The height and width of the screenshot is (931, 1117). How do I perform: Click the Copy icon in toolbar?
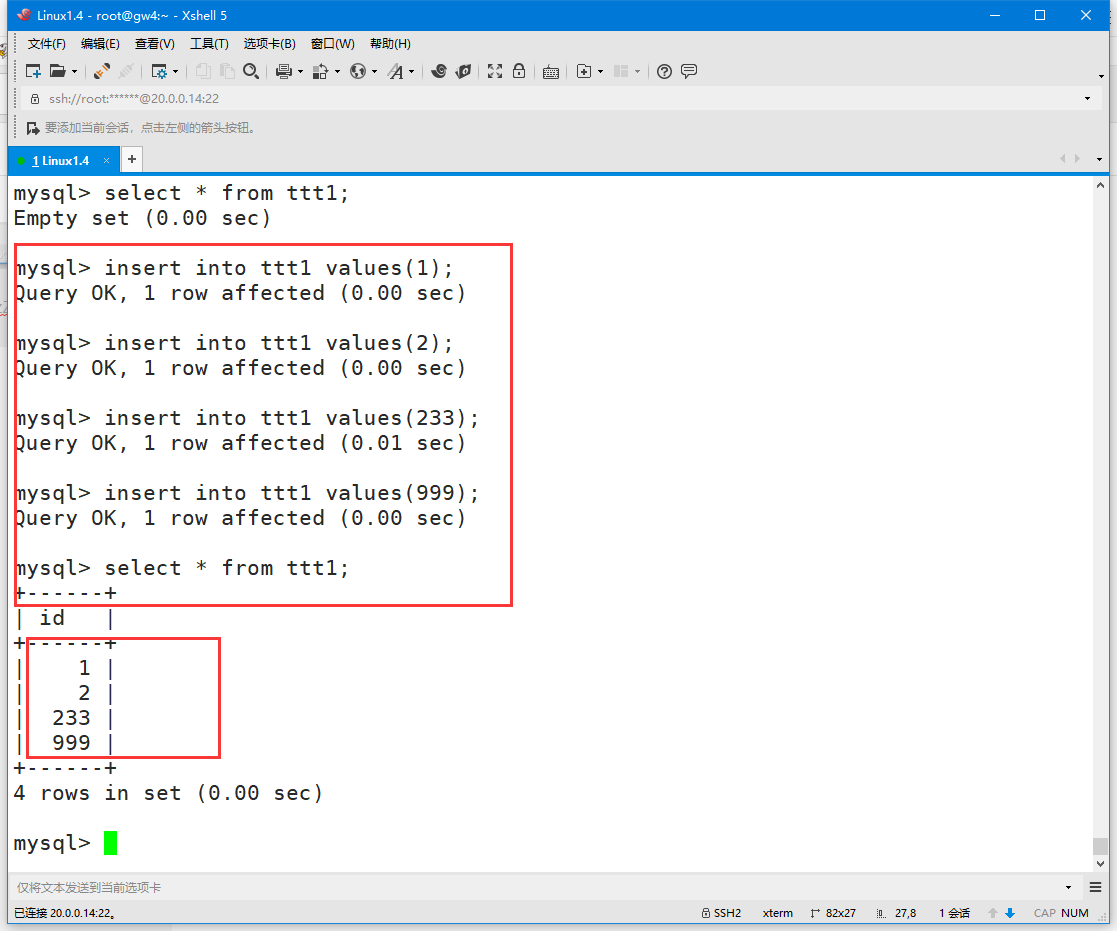tap(203, 71)
